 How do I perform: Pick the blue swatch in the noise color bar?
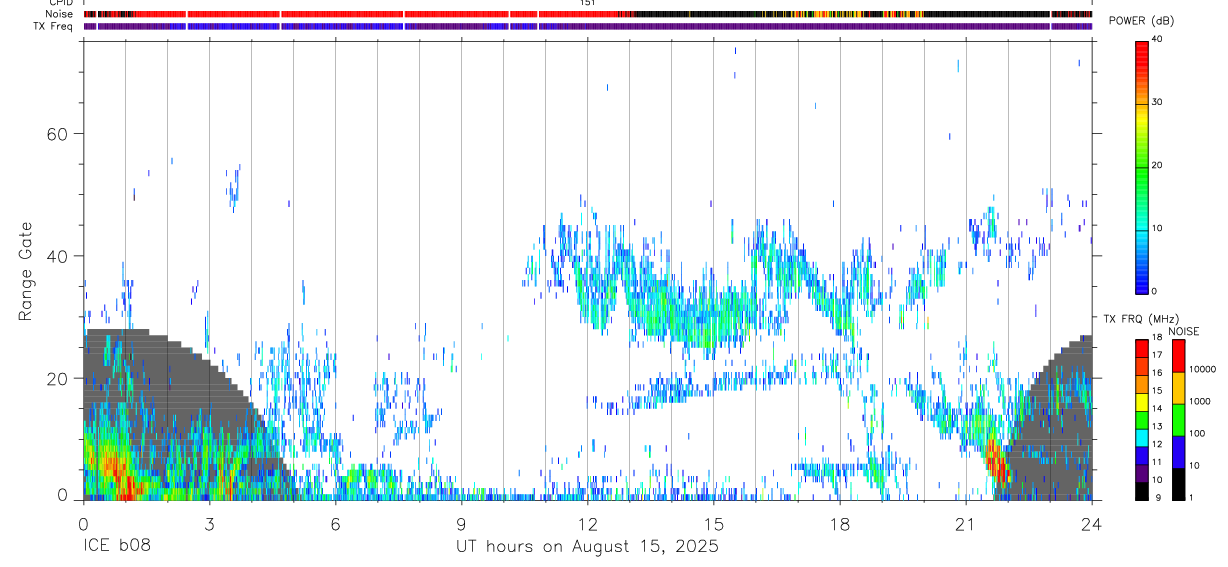click(x=1178, y=451)
